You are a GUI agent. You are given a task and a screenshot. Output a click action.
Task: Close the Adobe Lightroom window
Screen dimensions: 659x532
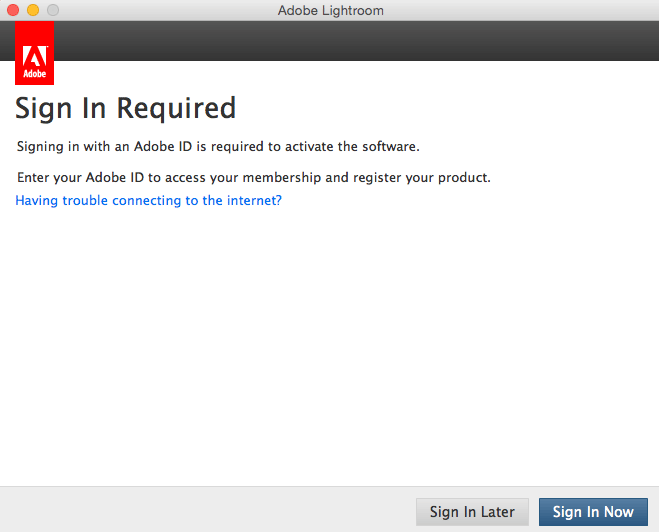point(13,10)
